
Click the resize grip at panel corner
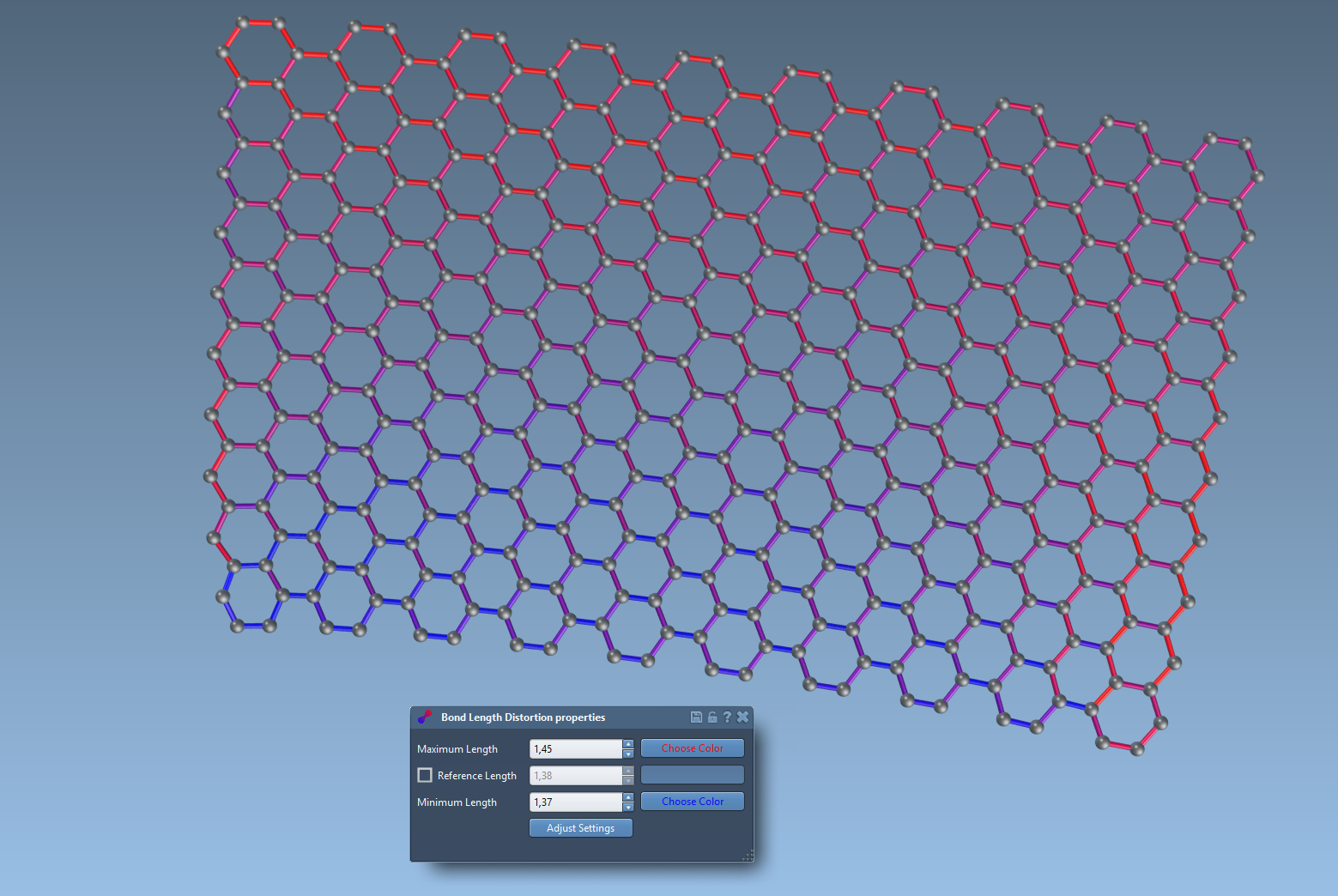(748, 856)
